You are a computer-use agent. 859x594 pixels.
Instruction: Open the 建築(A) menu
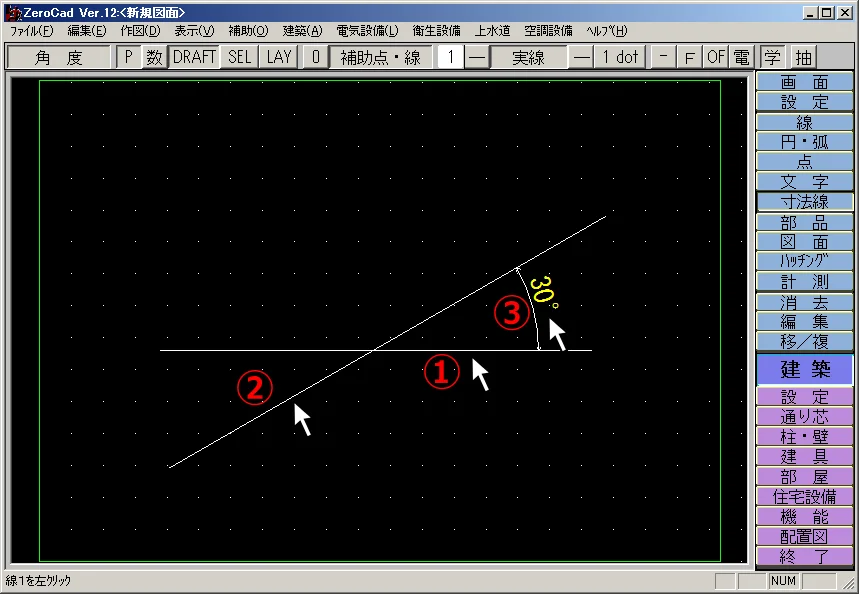point(302,31)
